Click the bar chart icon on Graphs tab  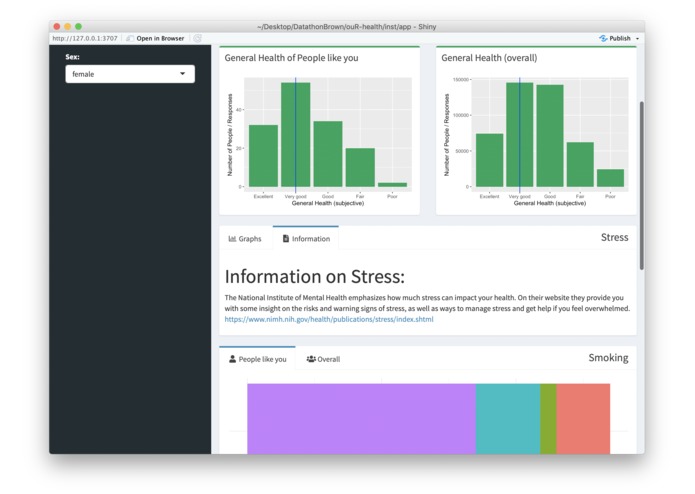(232, 238)
